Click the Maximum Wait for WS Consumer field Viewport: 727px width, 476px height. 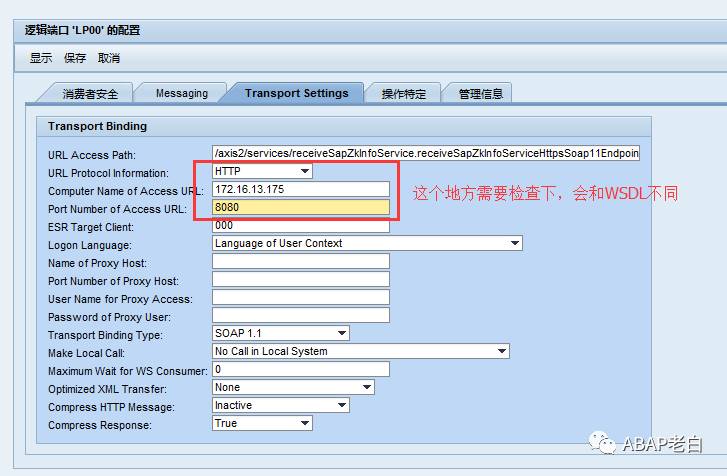301,369
